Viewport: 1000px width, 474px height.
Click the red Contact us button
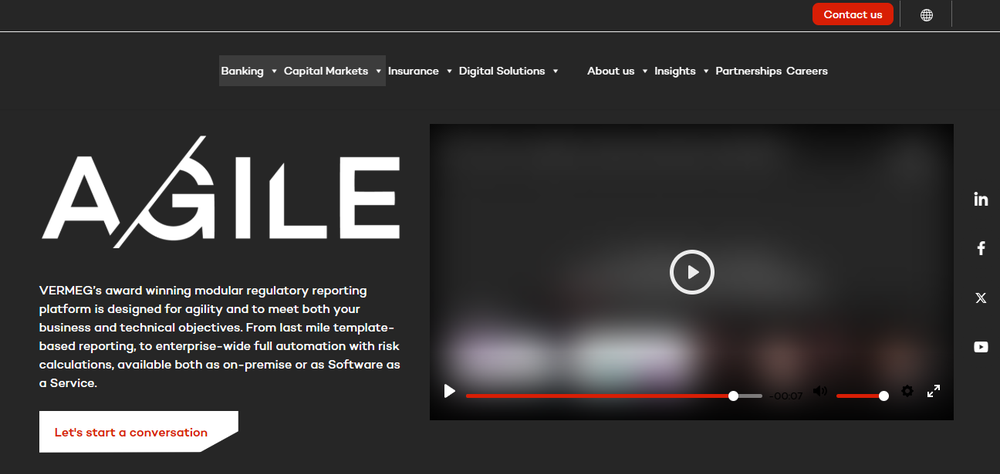coord(853,14)
